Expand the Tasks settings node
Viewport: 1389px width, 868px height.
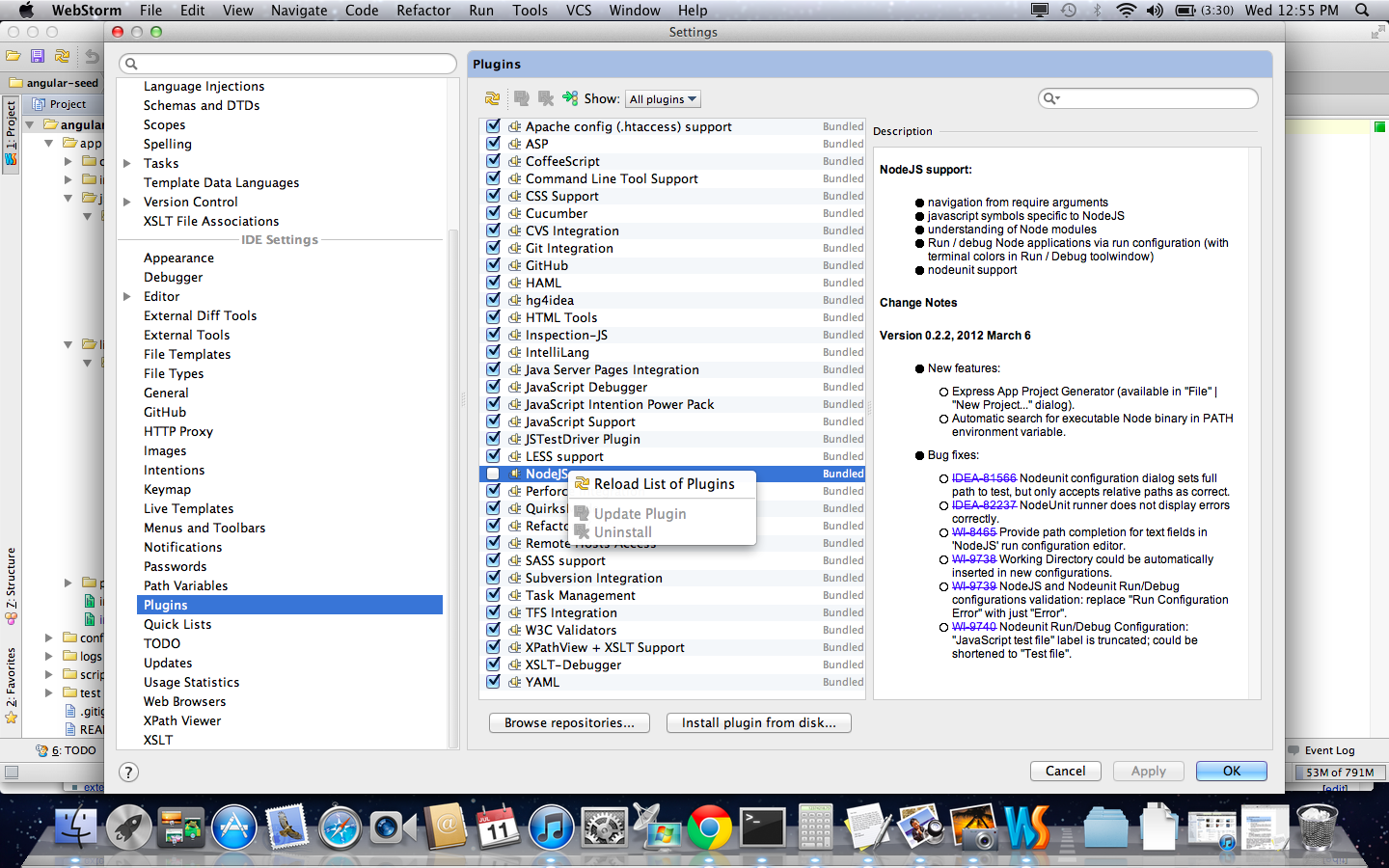[x=126, y=163]
